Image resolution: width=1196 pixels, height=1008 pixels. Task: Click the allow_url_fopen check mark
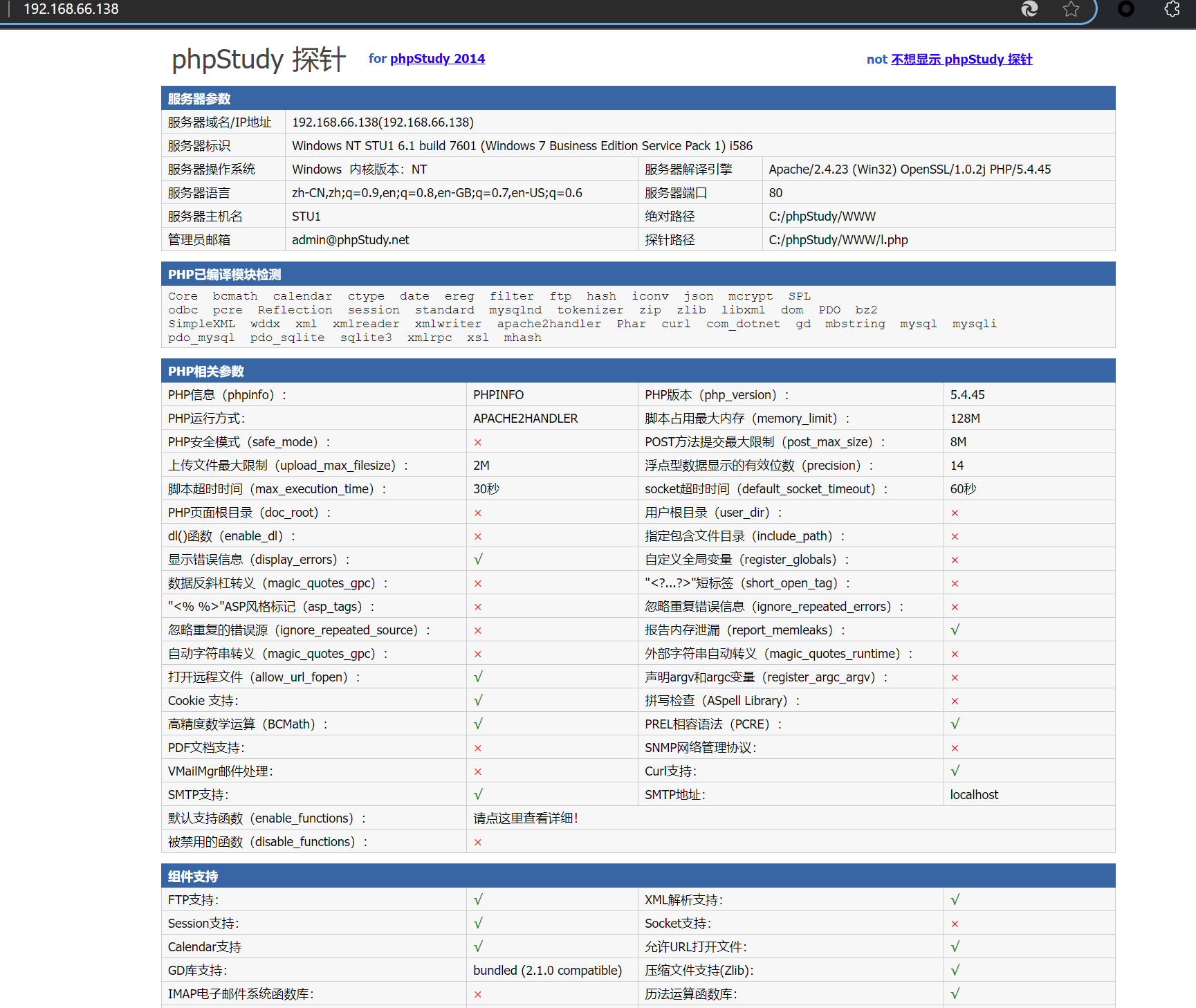(478, 677)
